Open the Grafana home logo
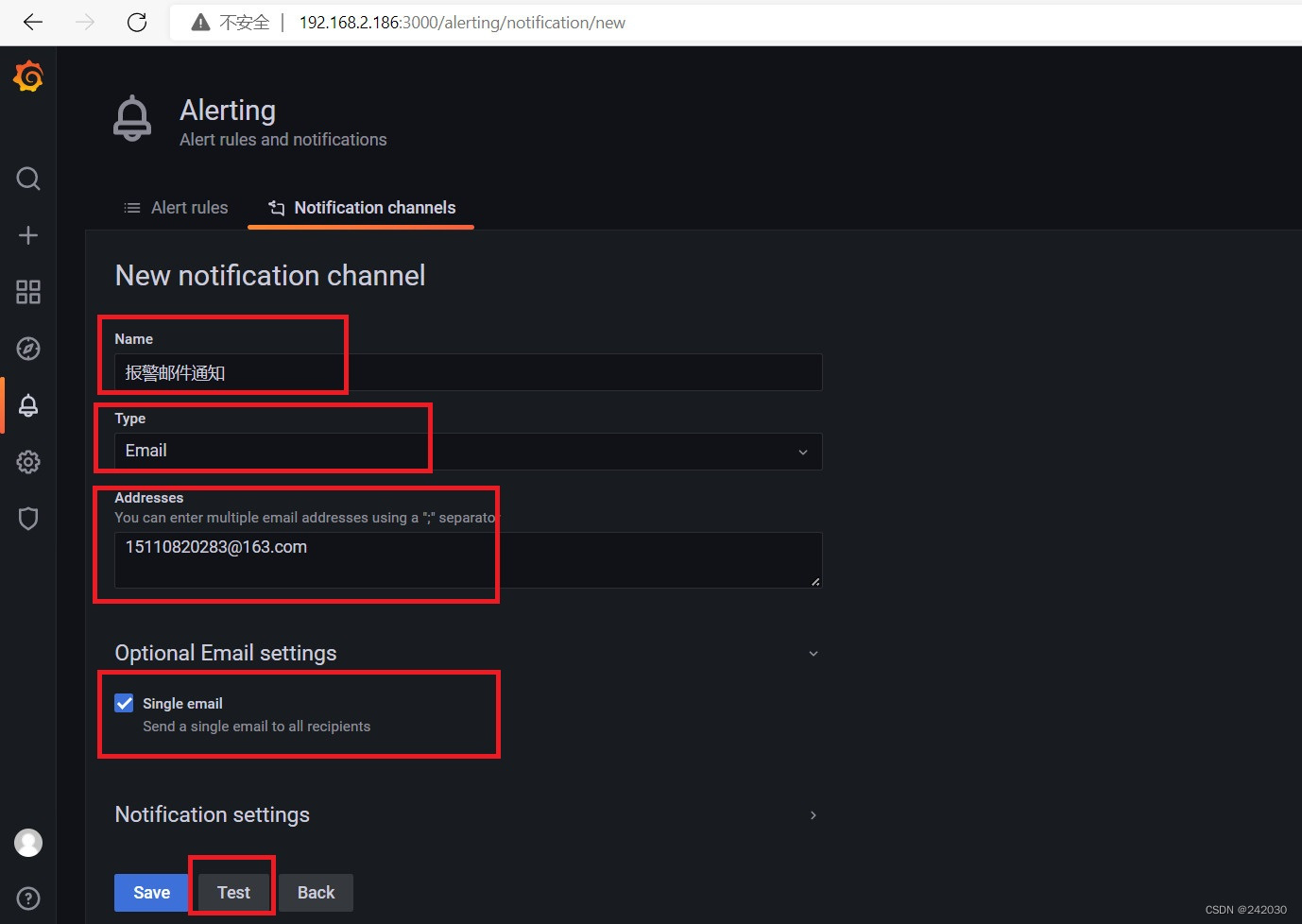Viewport: 1302px width, 924px height. click(x=28, y=77)
